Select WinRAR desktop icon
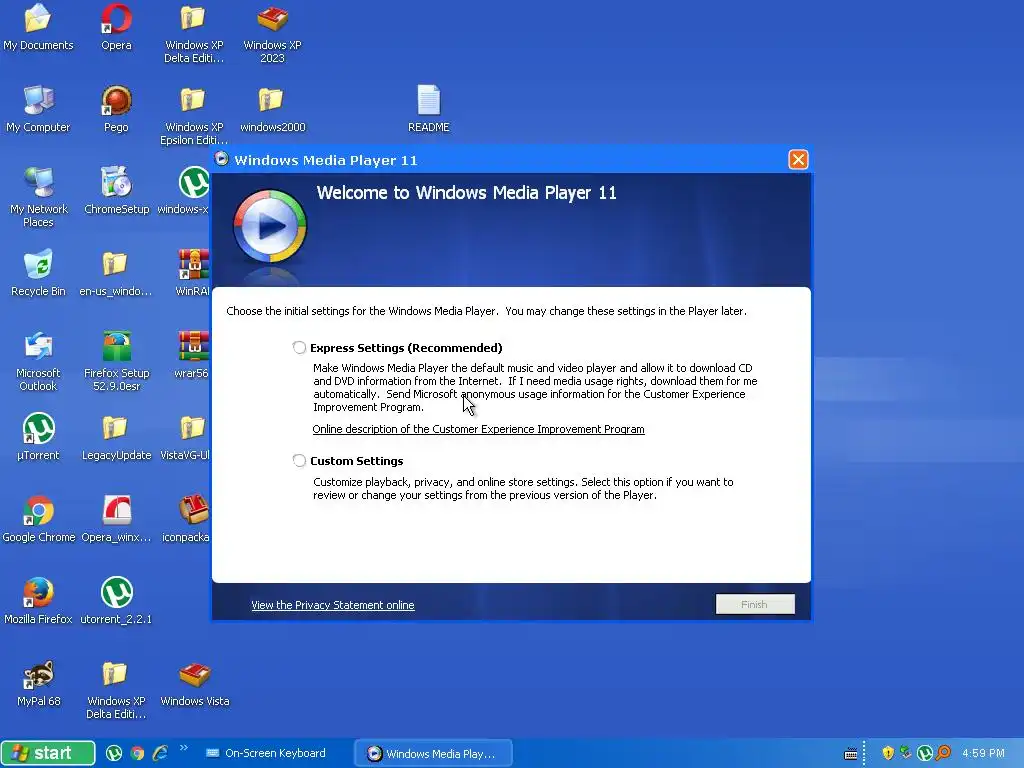 pos(193,273)
